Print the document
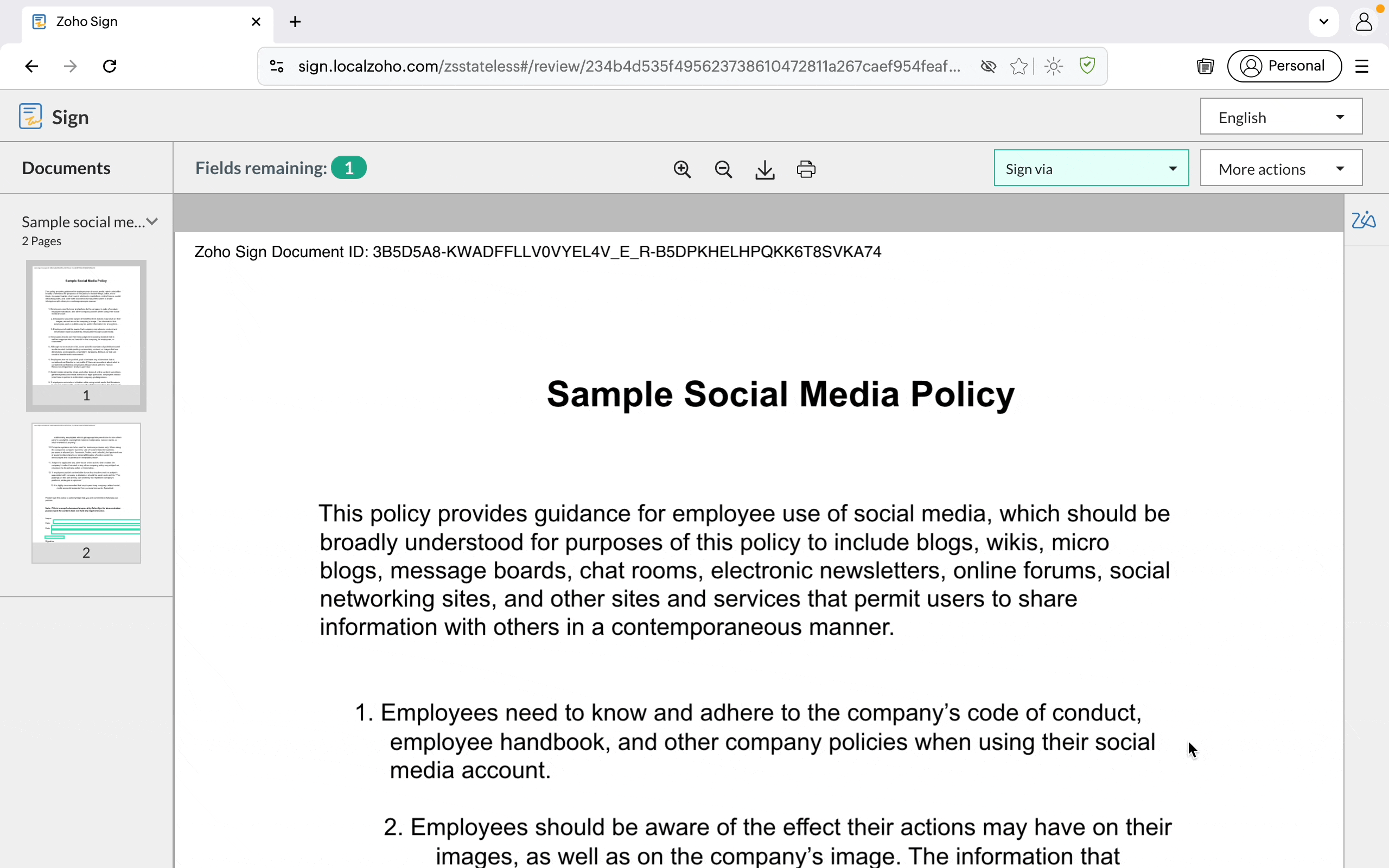The width and height of the screenshot is (1389, 868). pyautogui.click(x=806, y=169)
